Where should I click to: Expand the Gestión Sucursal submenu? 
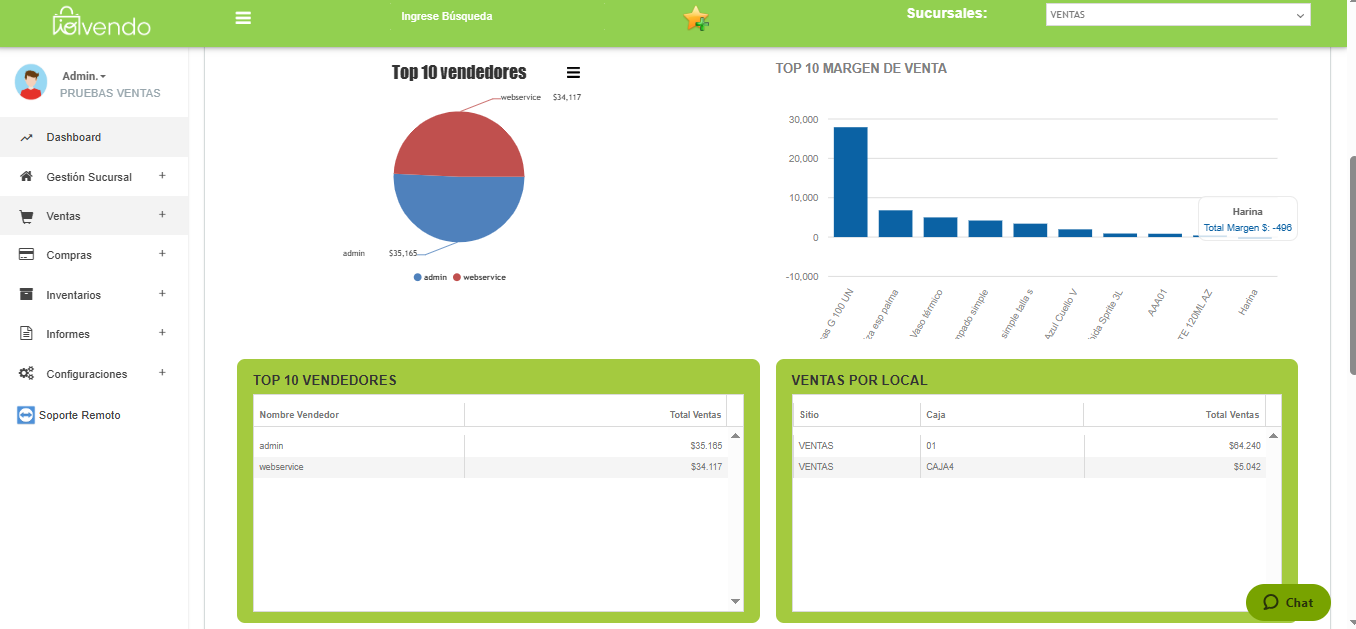tap(162, 176)
